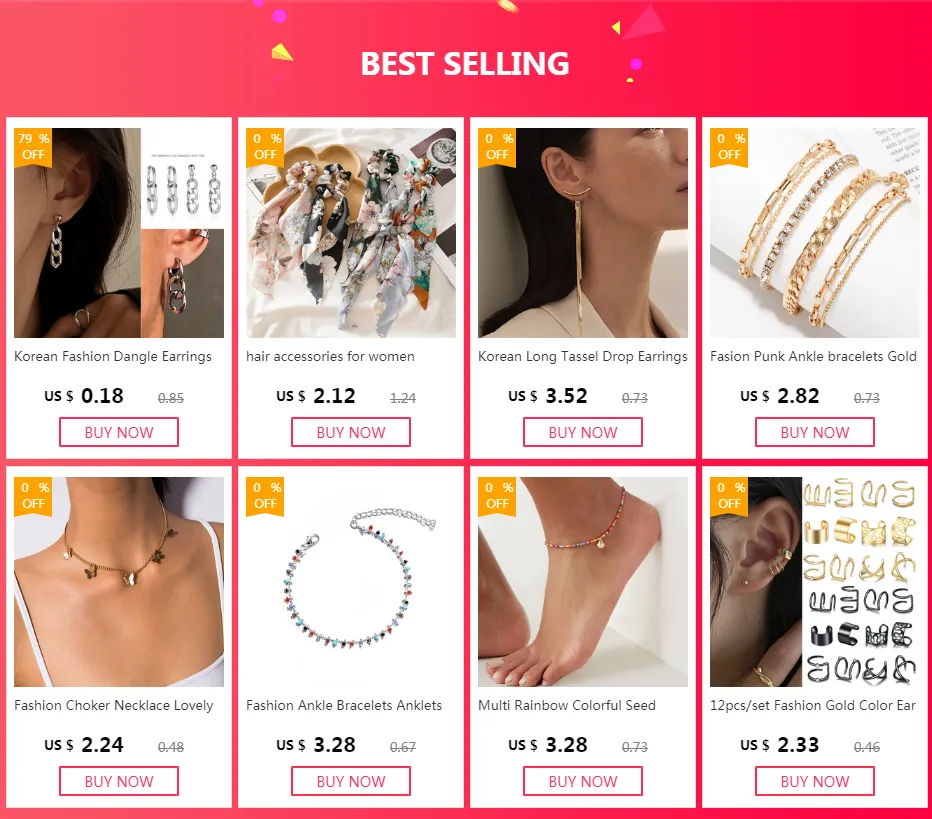Viewport: 932px width, 819px height.
Task: Click BUY NOW for hair accessories for women
Action: point(351,432)
